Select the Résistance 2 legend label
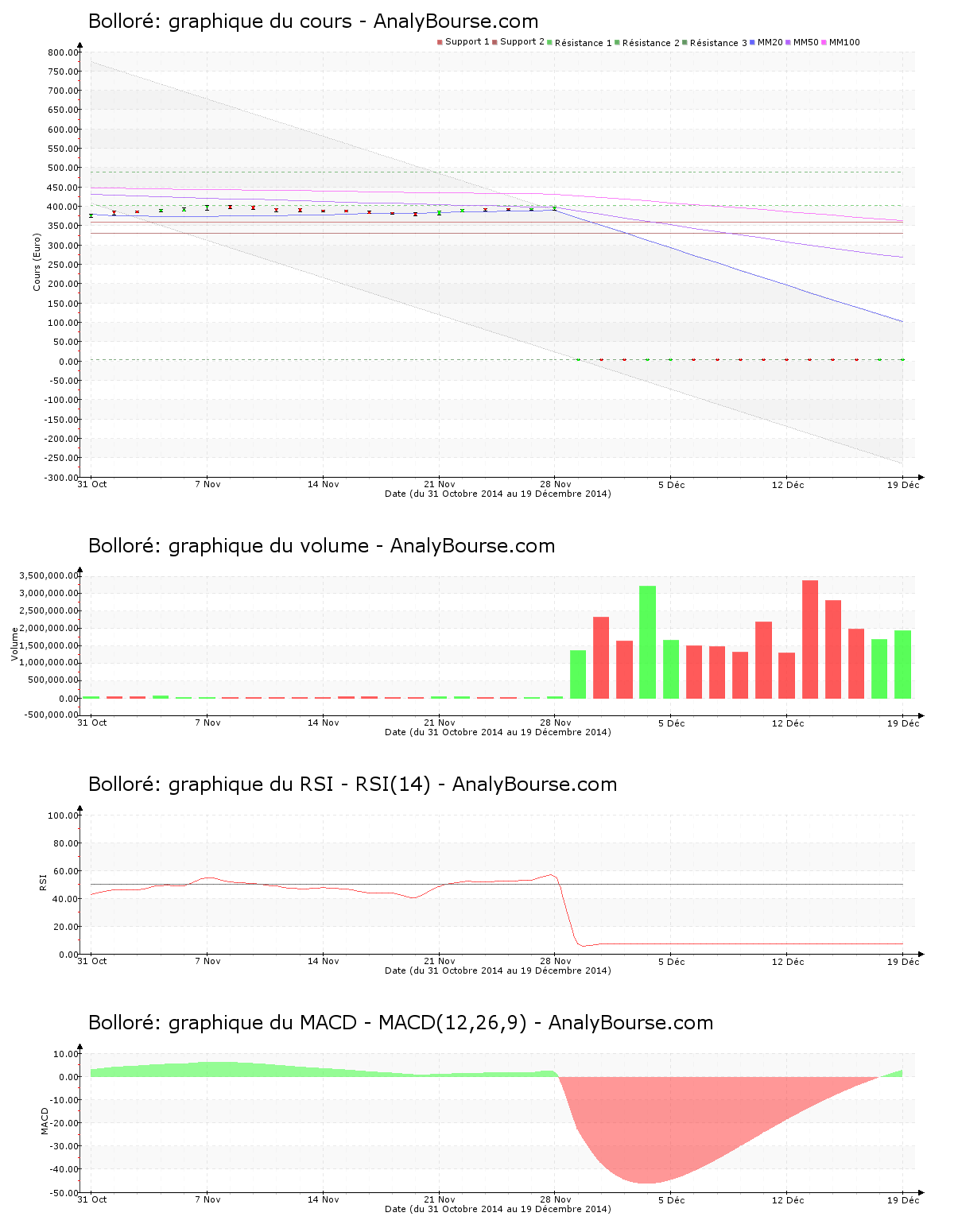 pos(651,43)
